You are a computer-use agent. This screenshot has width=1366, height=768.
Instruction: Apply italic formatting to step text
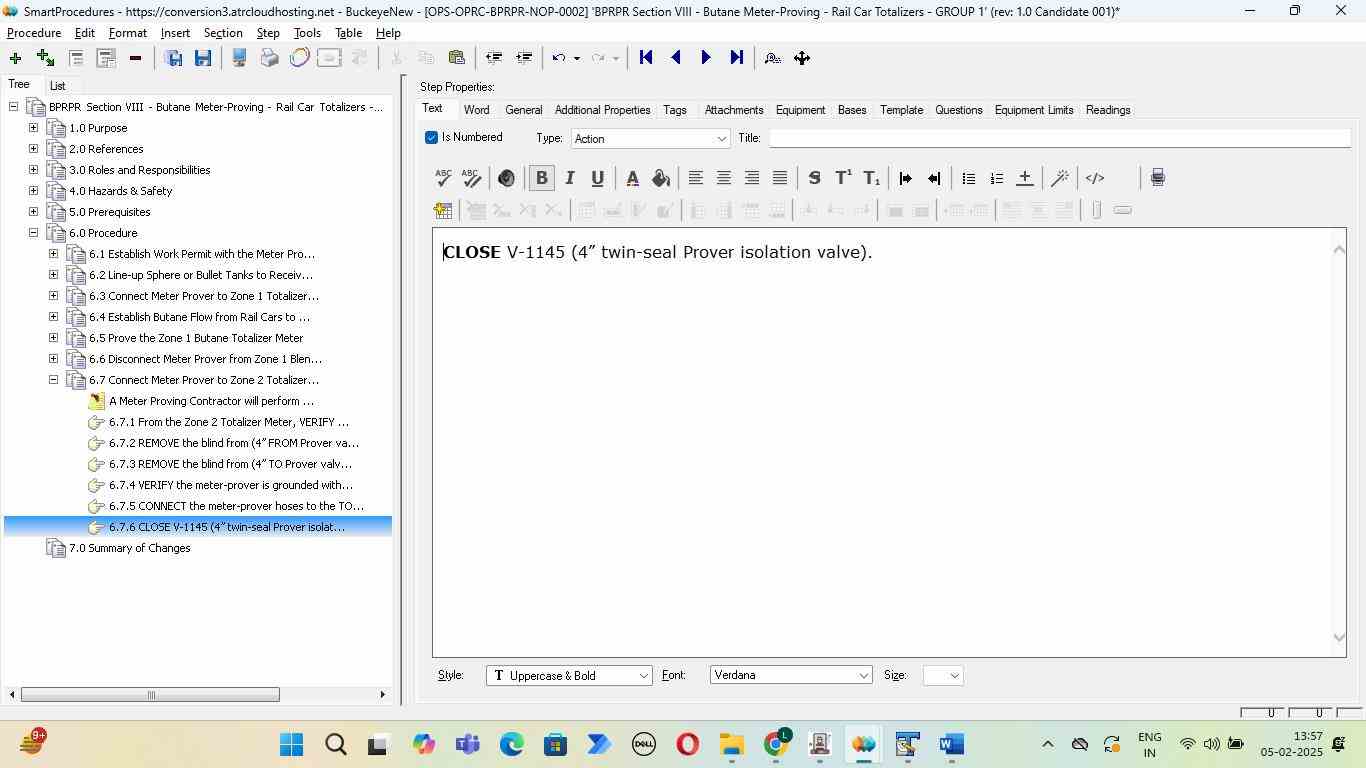tap(569, 178)
